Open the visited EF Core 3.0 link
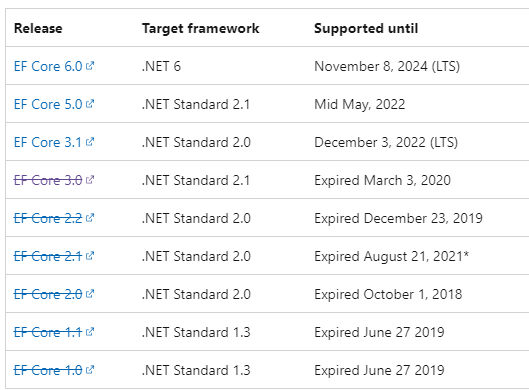This screenshot has height=390, width=529. [x=48, y=180]
